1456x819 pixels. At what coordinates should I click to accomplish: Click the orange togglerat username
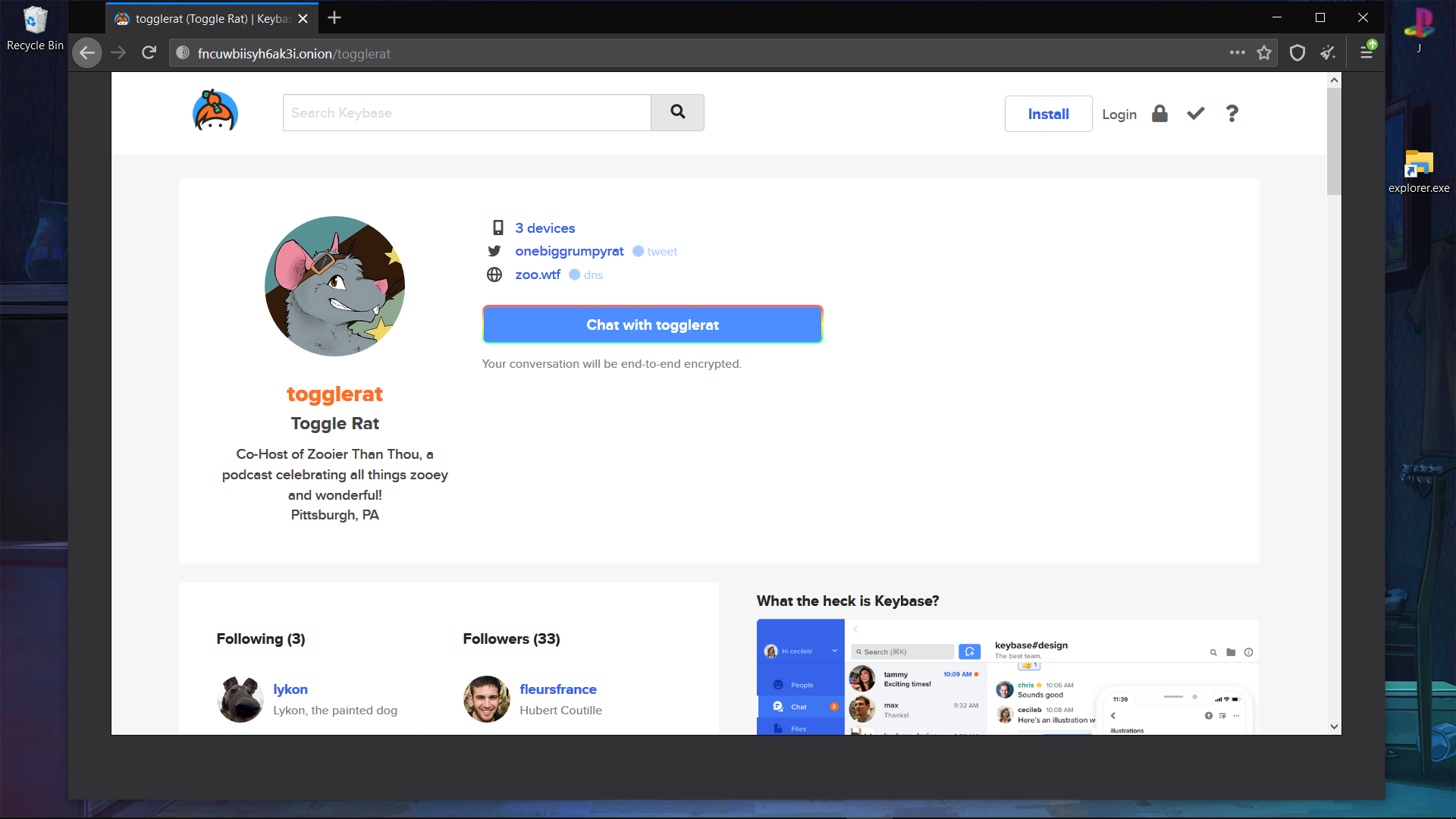pyautogui.click(x=334, y=394)
